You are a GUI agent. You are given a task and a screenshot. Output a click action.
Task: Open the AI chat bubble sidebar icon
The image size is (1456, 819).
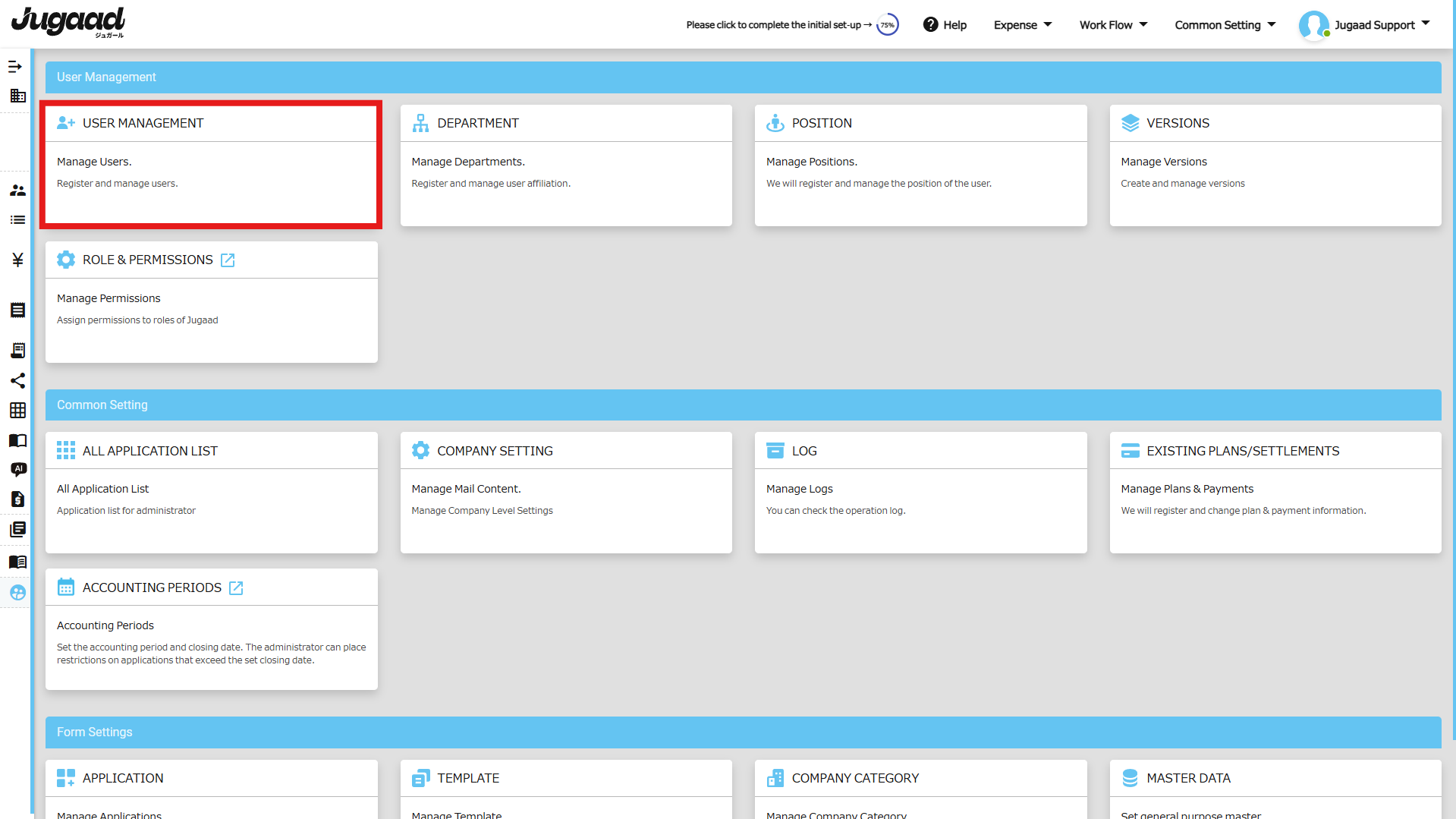point(18,470)
